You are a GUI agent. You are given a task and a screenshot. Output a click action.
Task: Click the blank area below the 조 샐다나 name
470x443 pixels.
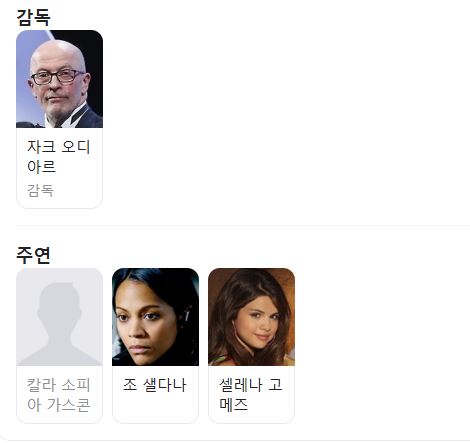click(155, 407)
